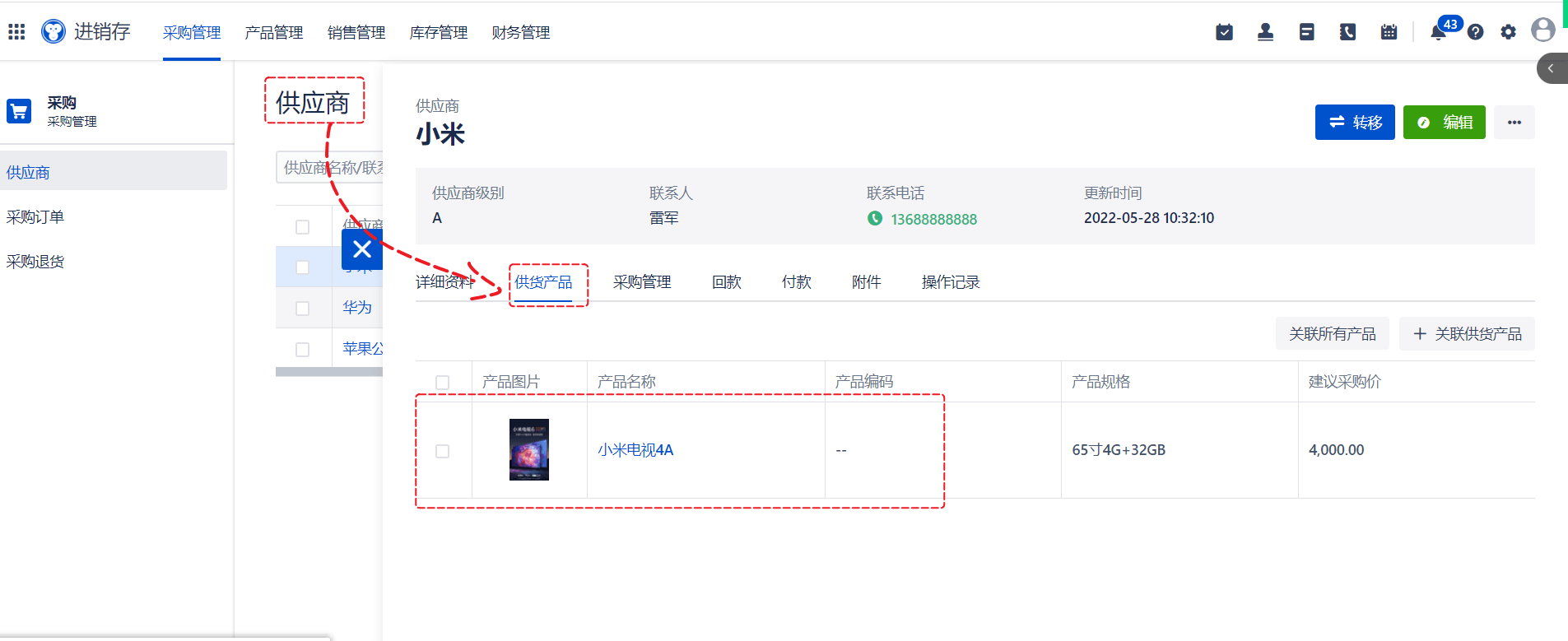Click the 建议采购价 column header
The height and width of the screenshot is (641, 1568).
coord(1345,382)
